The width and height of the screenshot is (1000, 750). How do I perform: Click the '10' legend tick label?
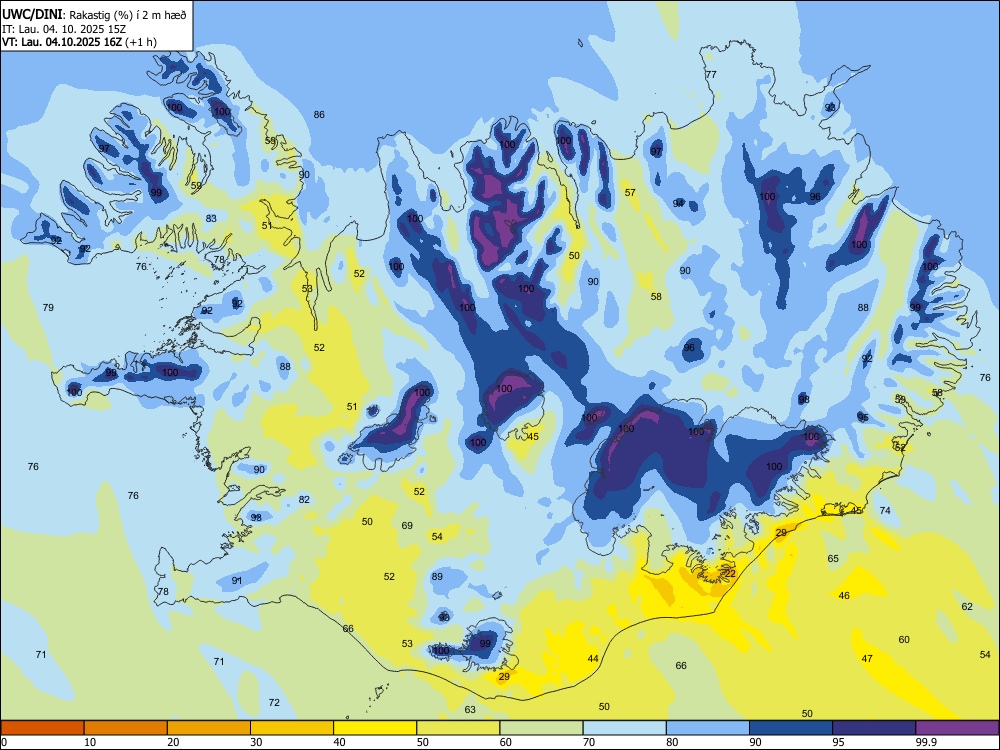coord(90,742)
